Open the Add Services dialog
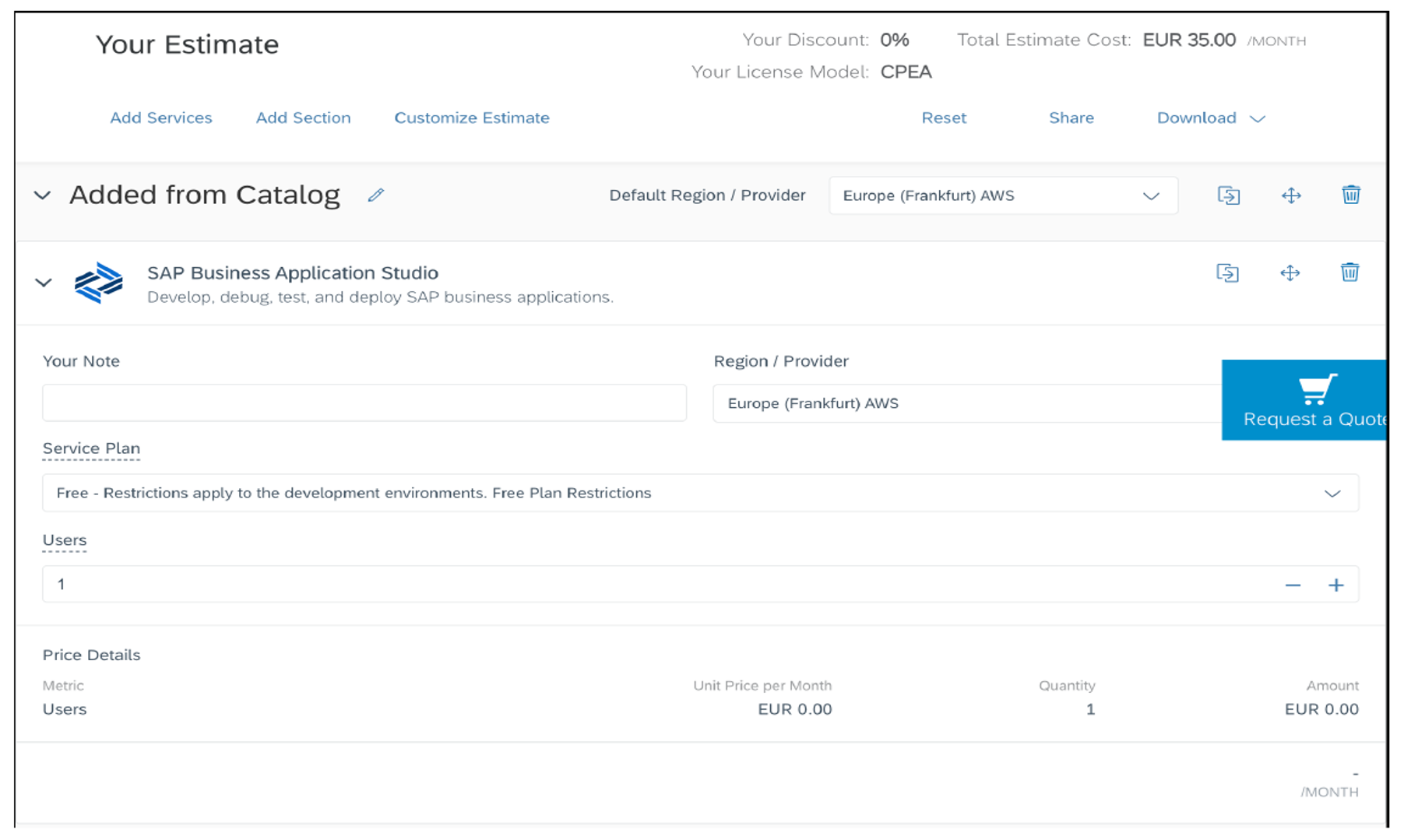 161,118
